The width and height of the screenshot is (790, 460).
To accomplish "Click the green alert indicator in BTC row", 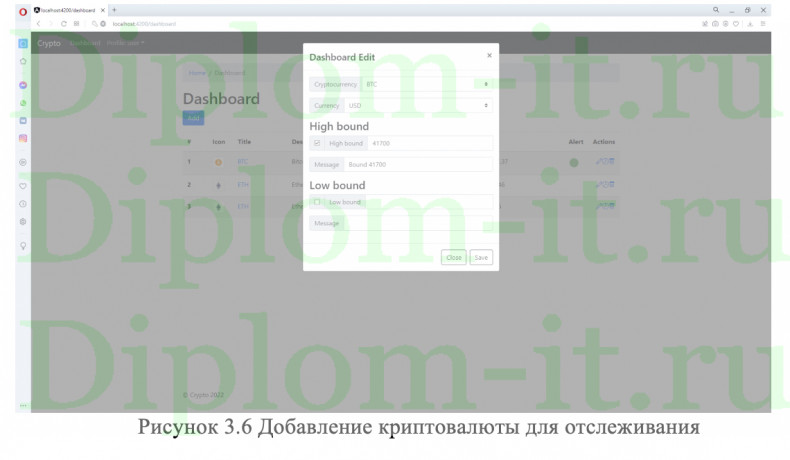I will 574,163.
